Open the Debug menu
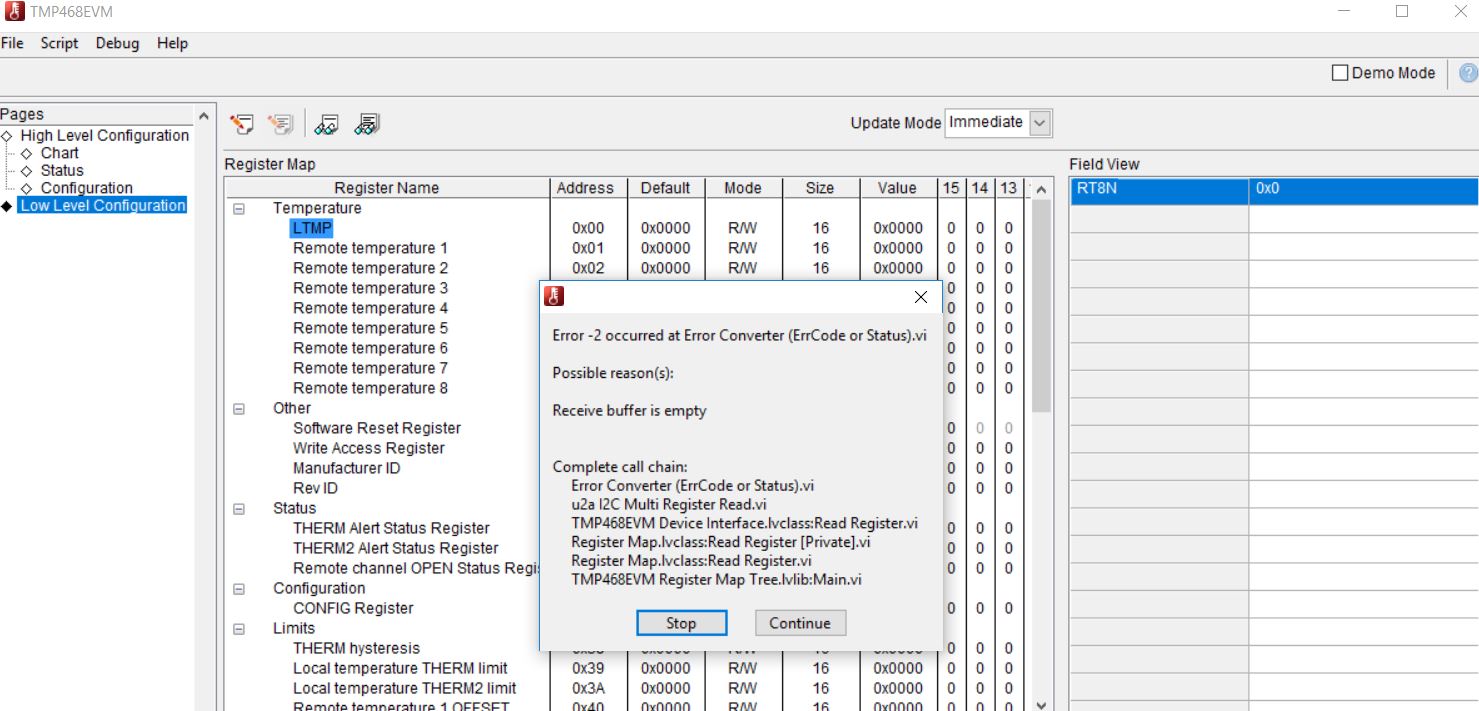The image size is (1479, 711). 117,43
